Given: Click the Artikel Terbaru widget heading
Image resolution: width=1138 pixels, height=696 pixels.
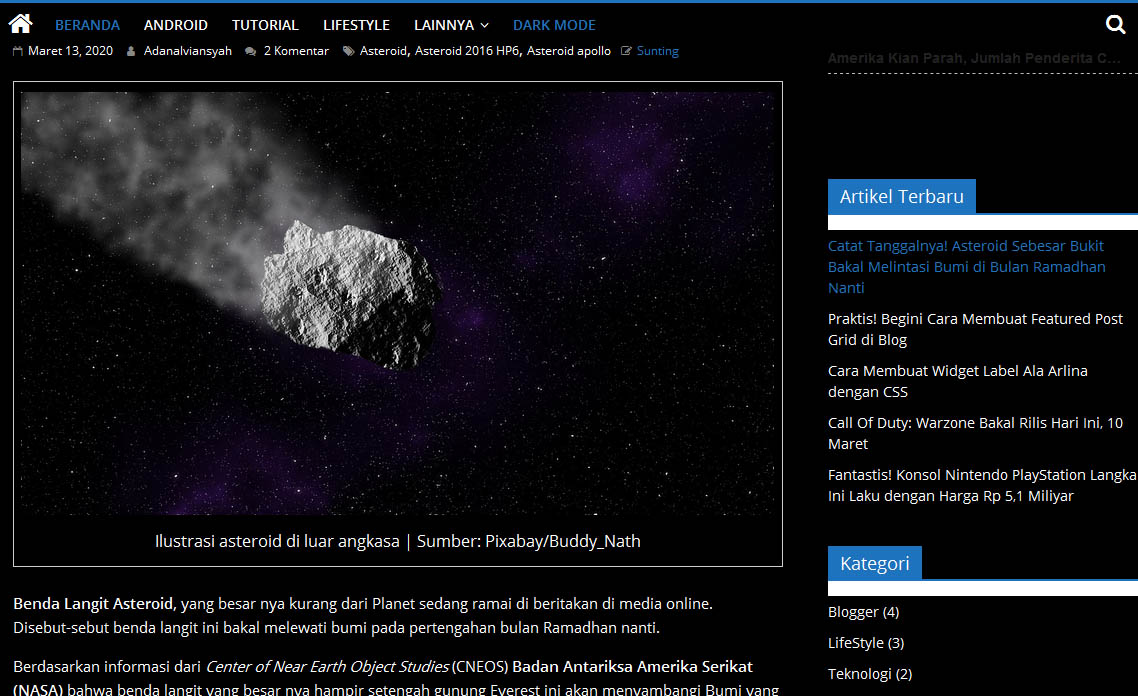Looking at the screenshot, I should pos(901,196).
